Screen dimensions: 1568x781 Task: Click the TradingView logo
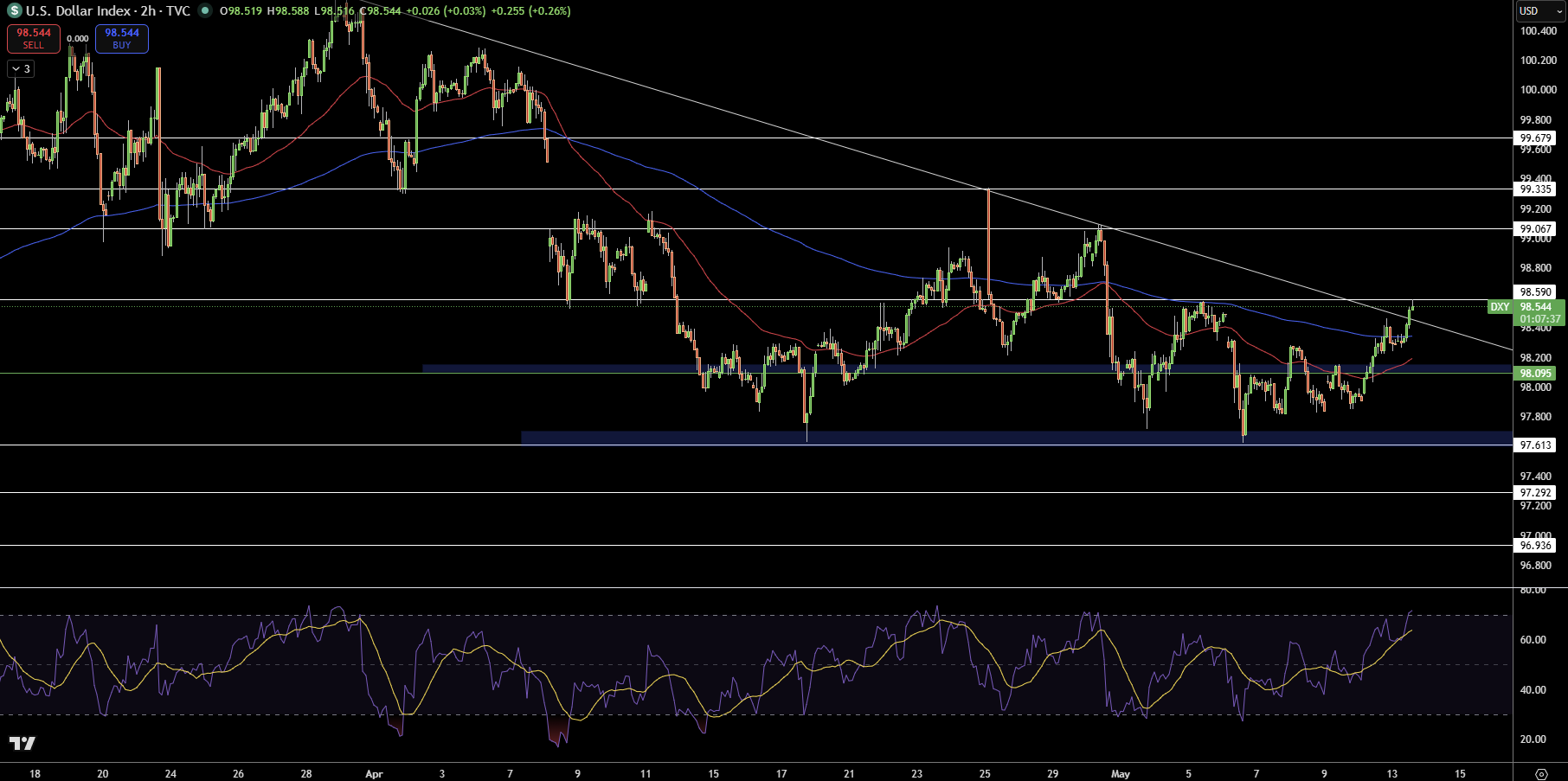[22, 743]
